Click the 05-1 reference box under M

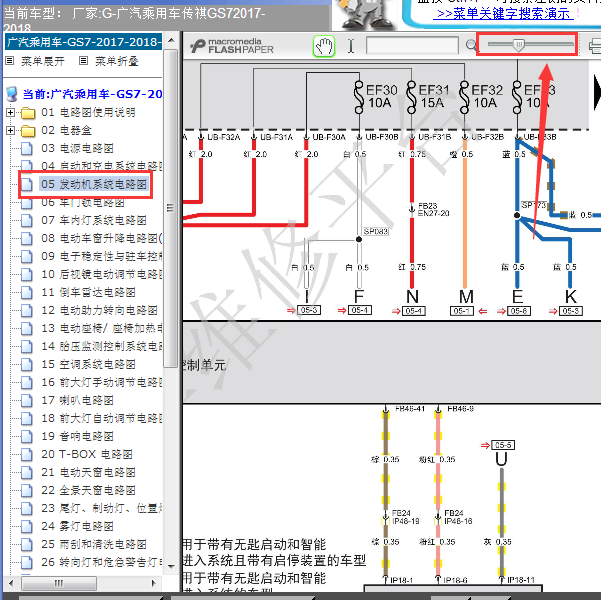click(461, 311)
